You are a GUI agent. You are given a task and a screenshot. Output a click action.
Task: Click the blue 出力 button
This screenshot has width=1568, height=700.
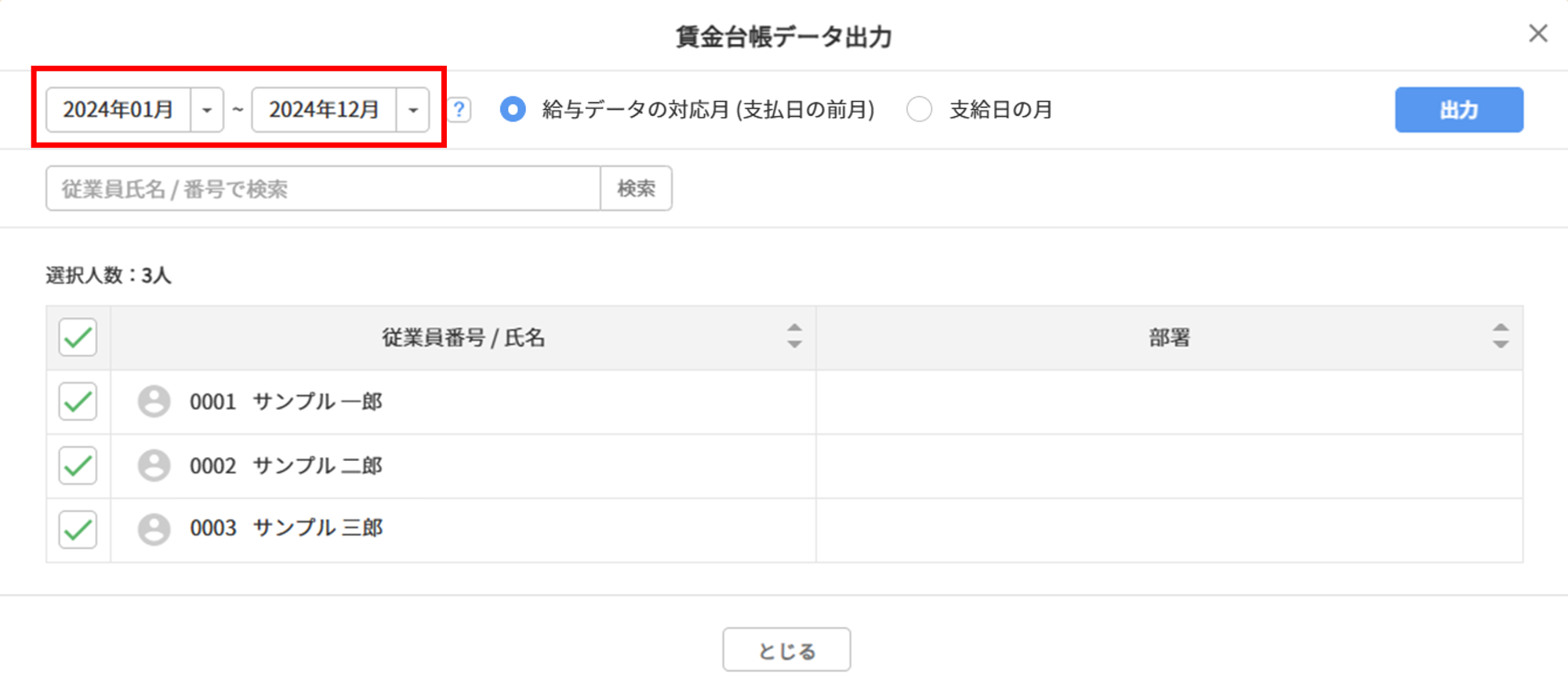tap(1459, 110)
